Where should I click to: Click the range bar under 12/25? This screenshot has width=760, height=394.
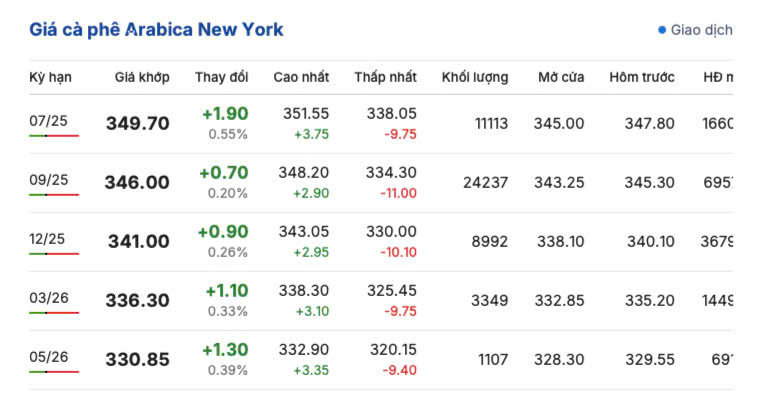[x=54, y=254]
